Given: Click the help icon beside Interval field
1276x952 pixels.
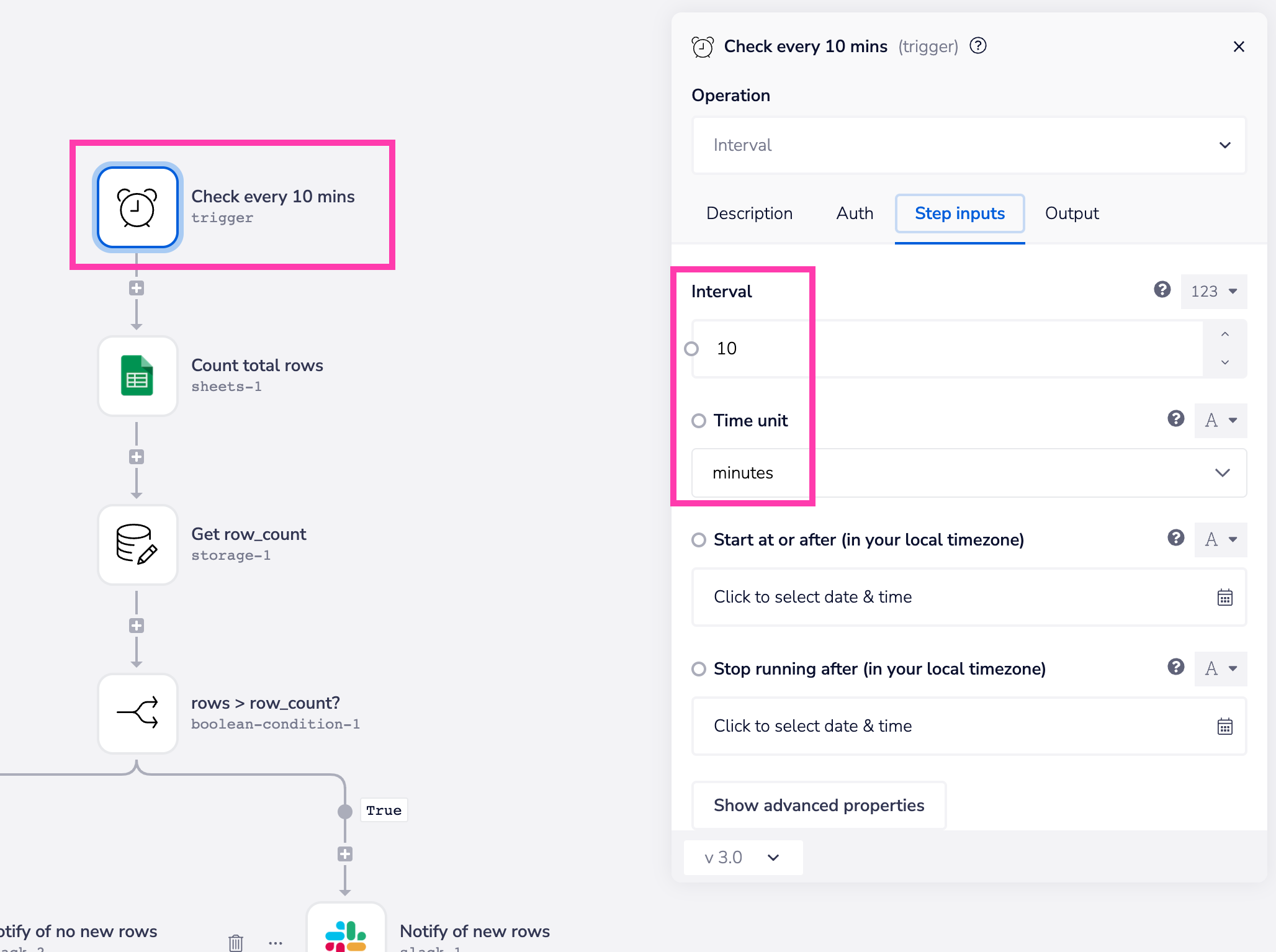Looking at the screenshot, I should coord(1162,290).
